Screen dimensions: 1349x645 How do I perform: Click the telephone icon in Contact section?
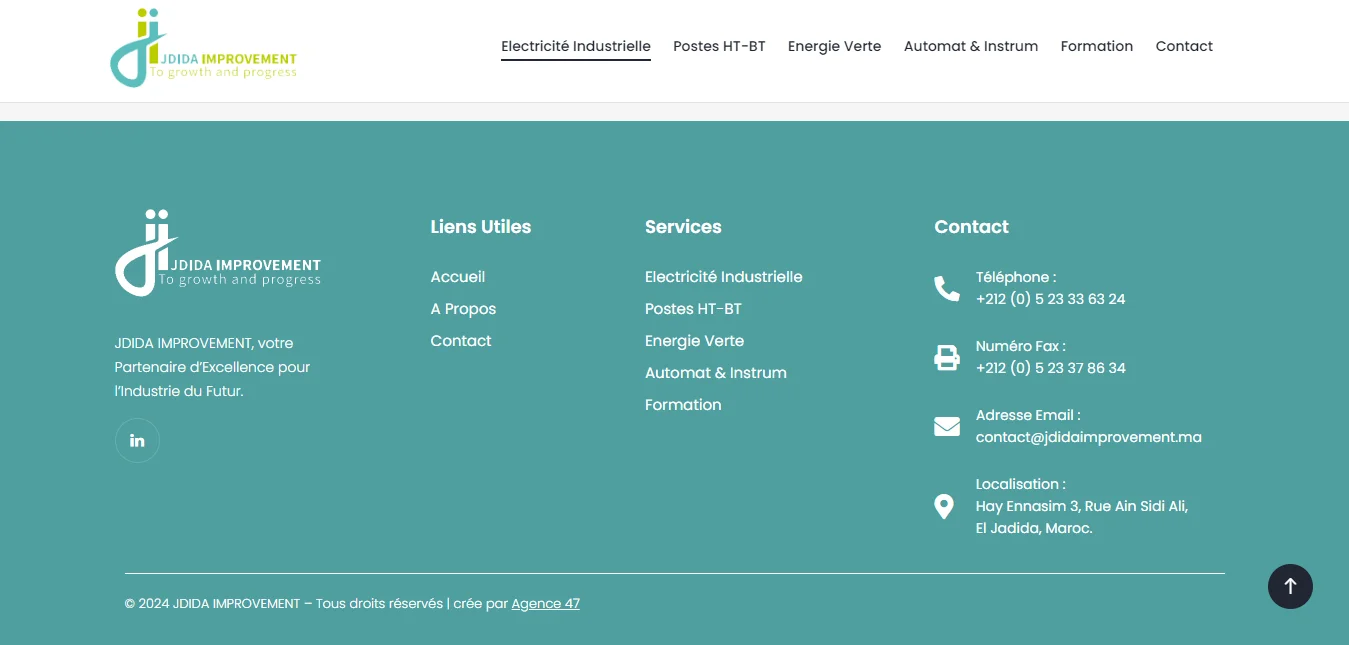point(946,289)
